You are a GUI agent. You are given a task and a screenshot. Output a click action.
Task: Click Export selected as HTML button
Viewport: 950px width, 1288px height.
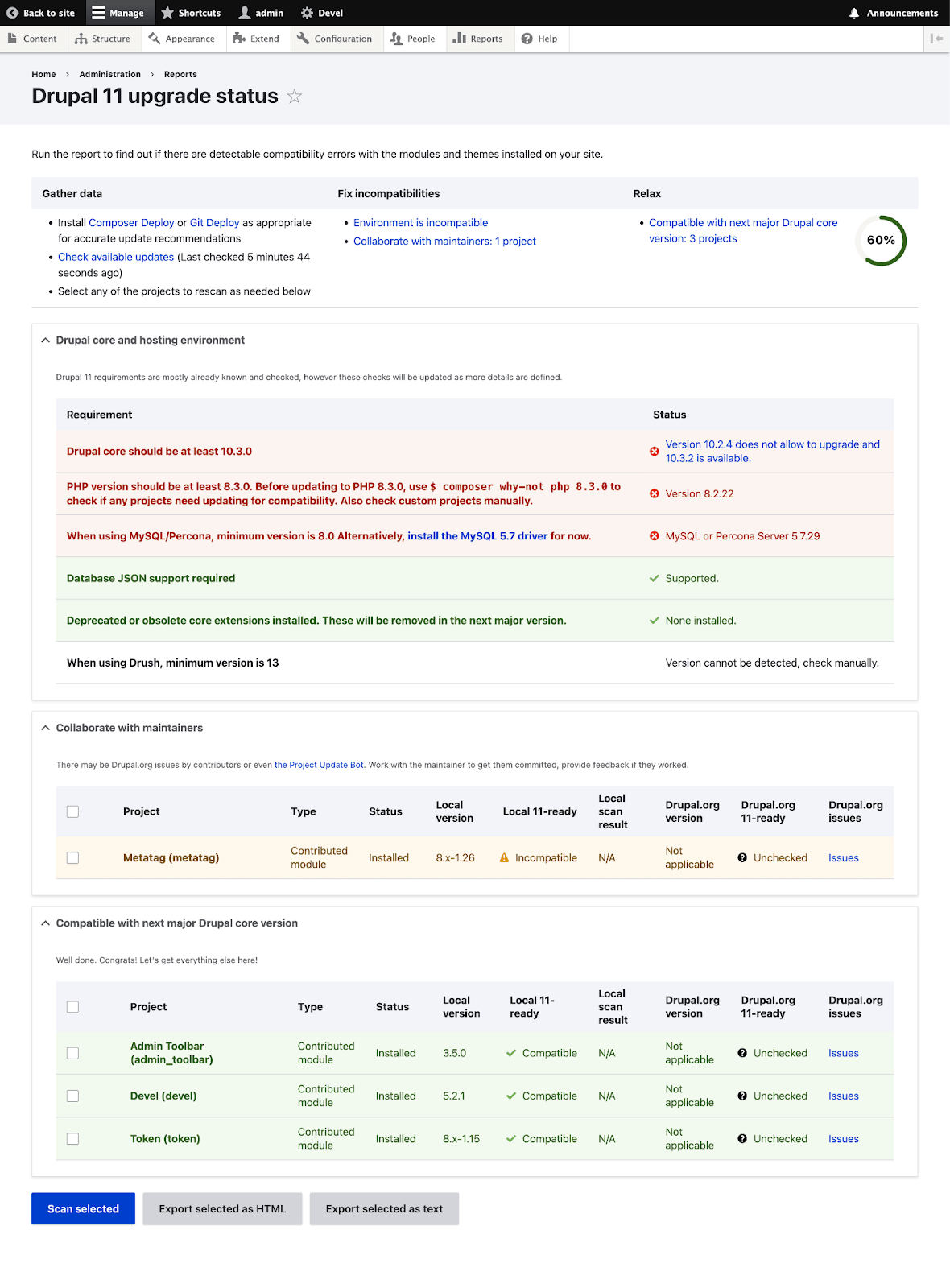tap(222, 1209)
